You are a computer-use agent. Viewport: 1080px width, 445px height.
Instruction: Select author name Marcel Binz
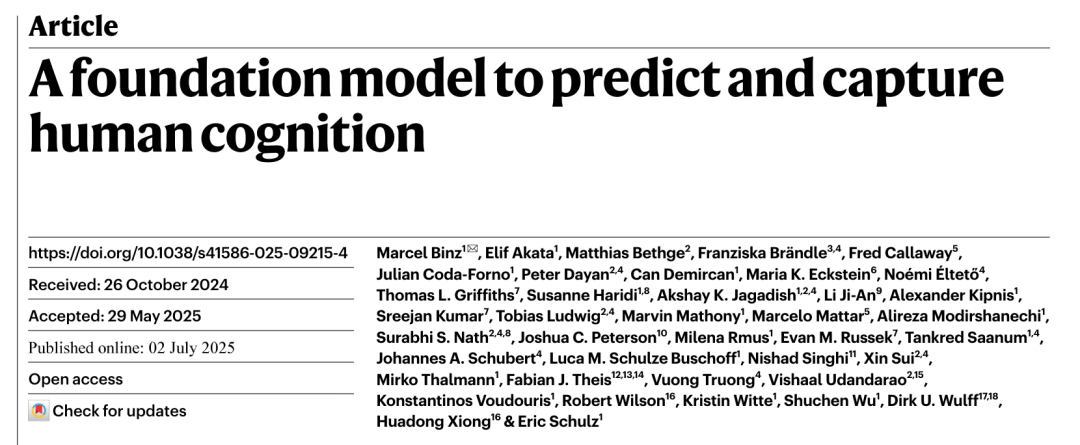point(419,253)
